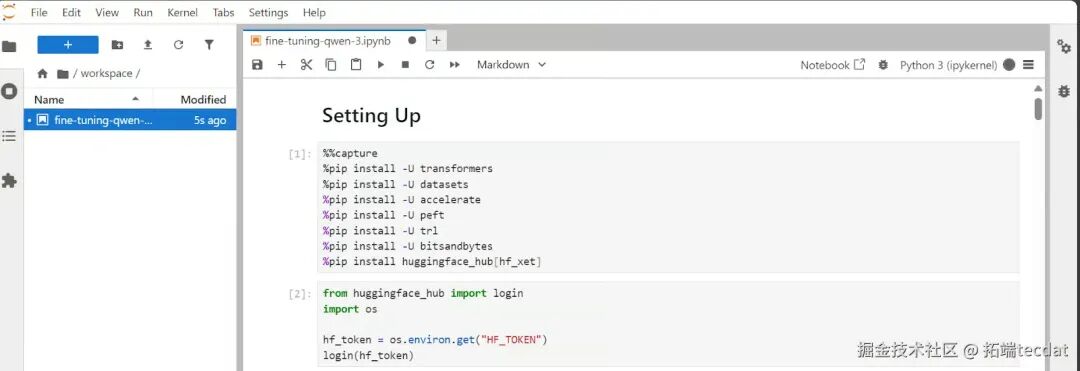Image resolution: width=1080 pixels, height=371 pixels.
Task: Click into the login(hf_token) code line
Action: click(368, 355)
